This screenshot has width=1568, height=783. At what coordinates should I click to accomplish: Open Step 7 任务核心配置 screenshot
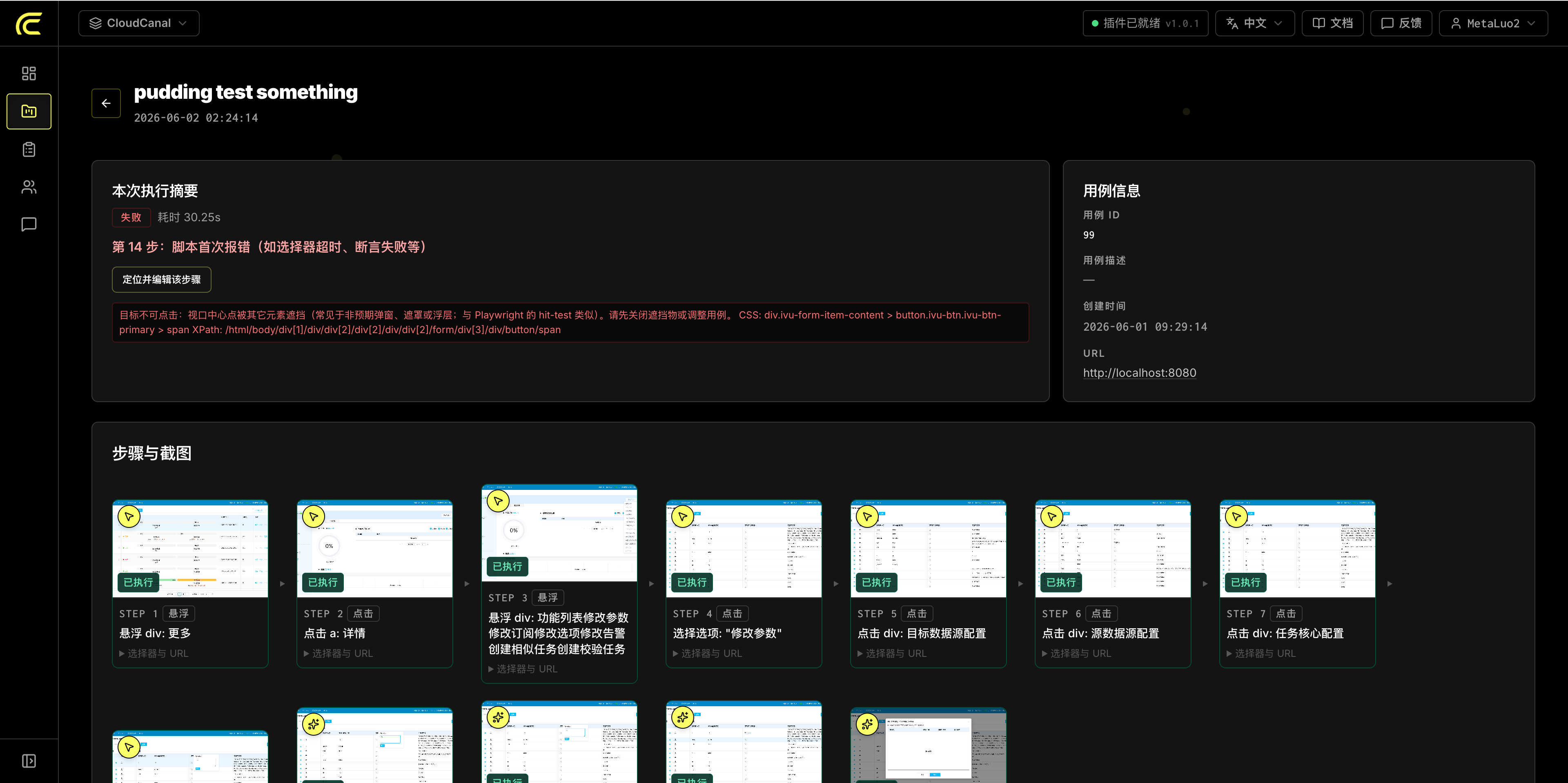[x=1297, y=549]
